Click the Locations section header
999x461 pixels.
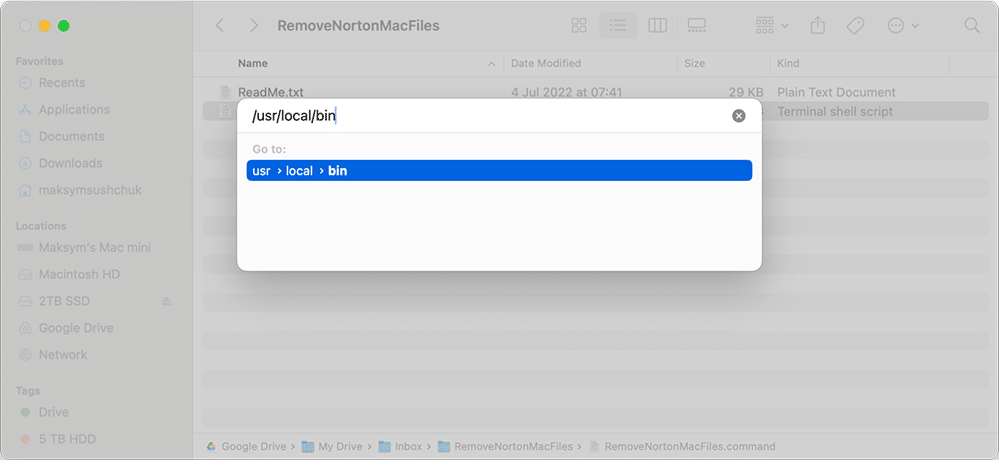point(41,225)
